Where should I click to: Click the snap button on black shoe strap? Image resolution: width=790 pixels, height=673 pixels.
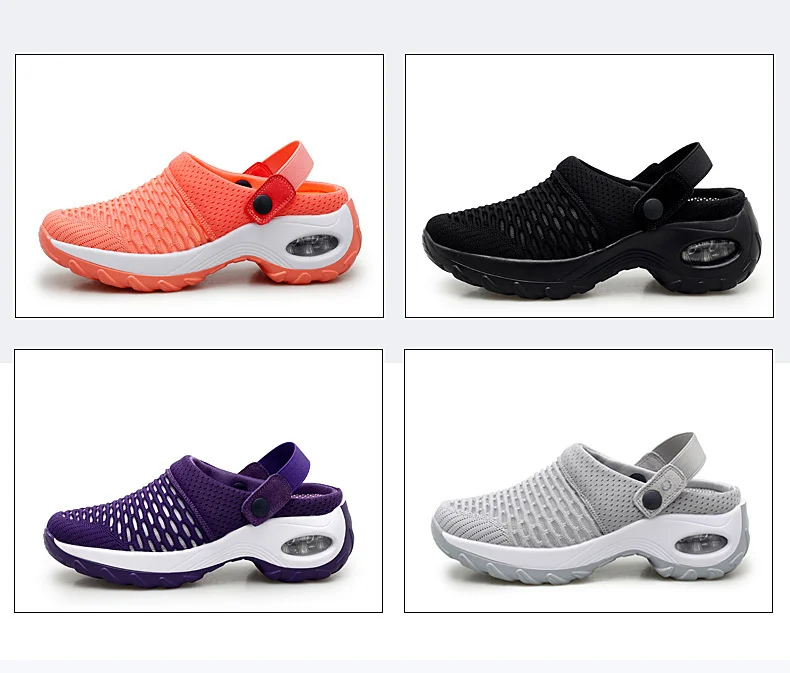click(653, 209)
